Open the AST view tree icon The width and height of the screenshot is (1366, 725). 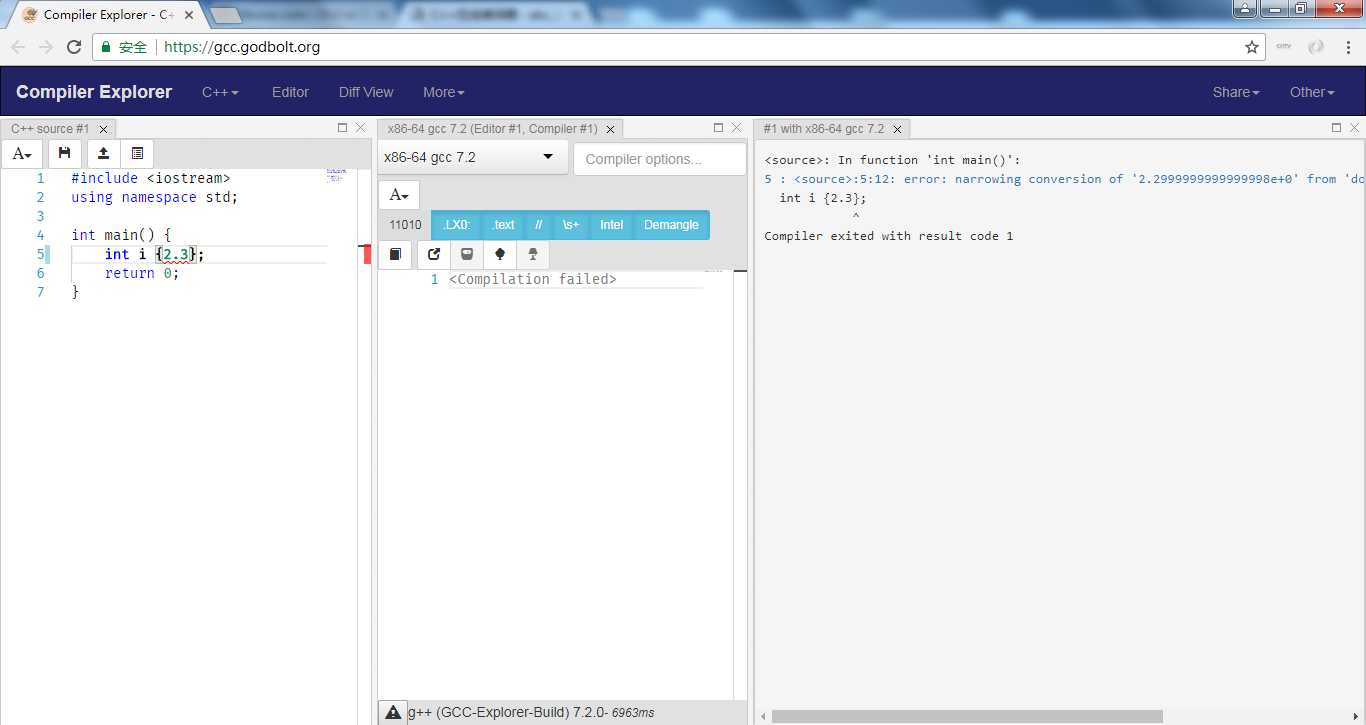click(500, 254)
